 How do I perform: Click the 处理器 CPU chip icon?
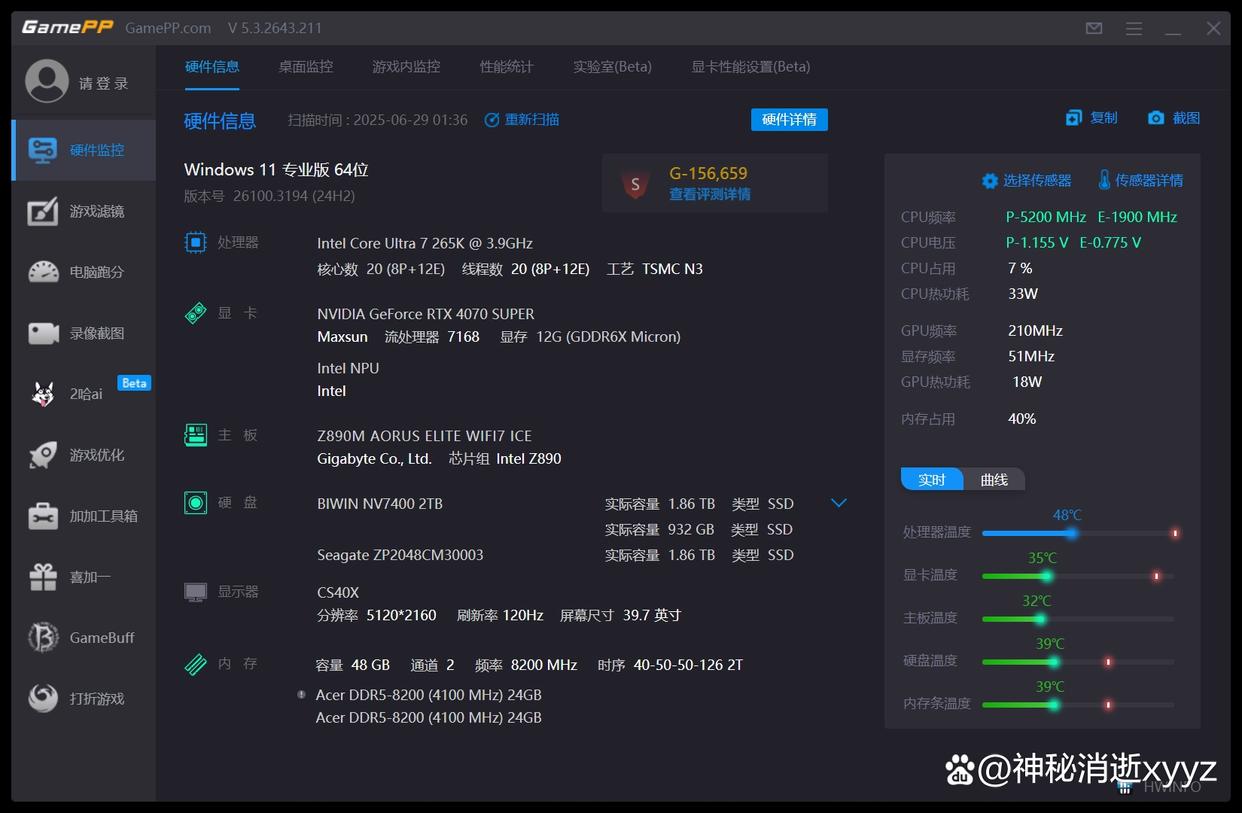tap(196, 243)
